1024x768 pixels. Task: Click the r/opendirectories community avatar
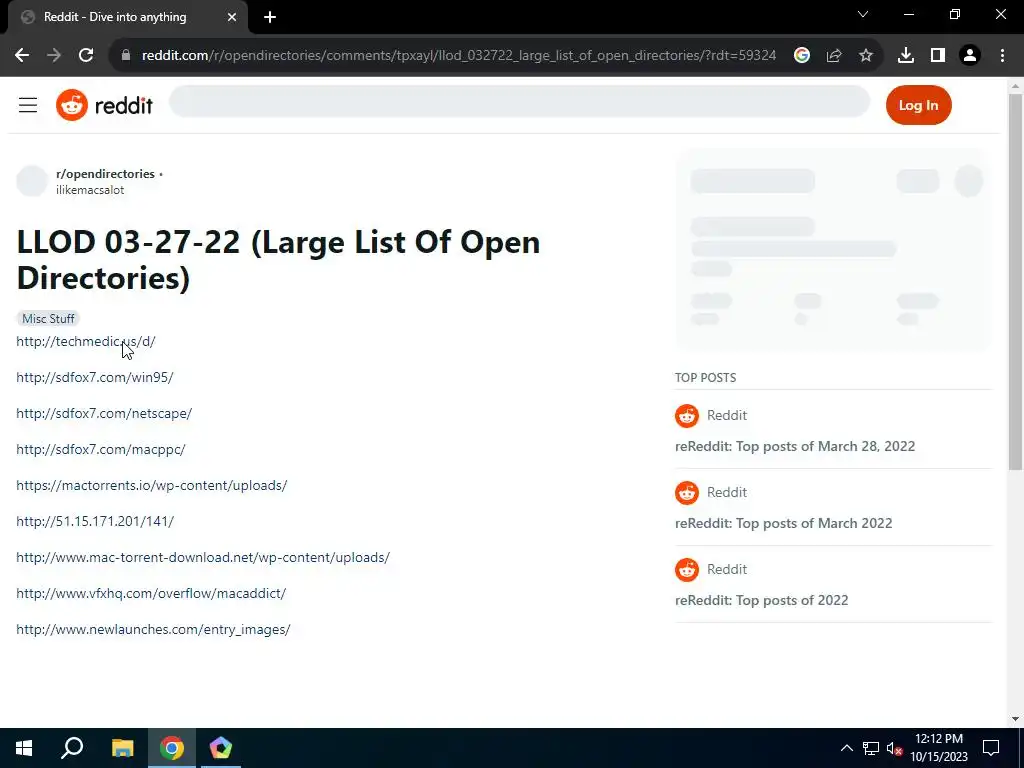point(32,181)
